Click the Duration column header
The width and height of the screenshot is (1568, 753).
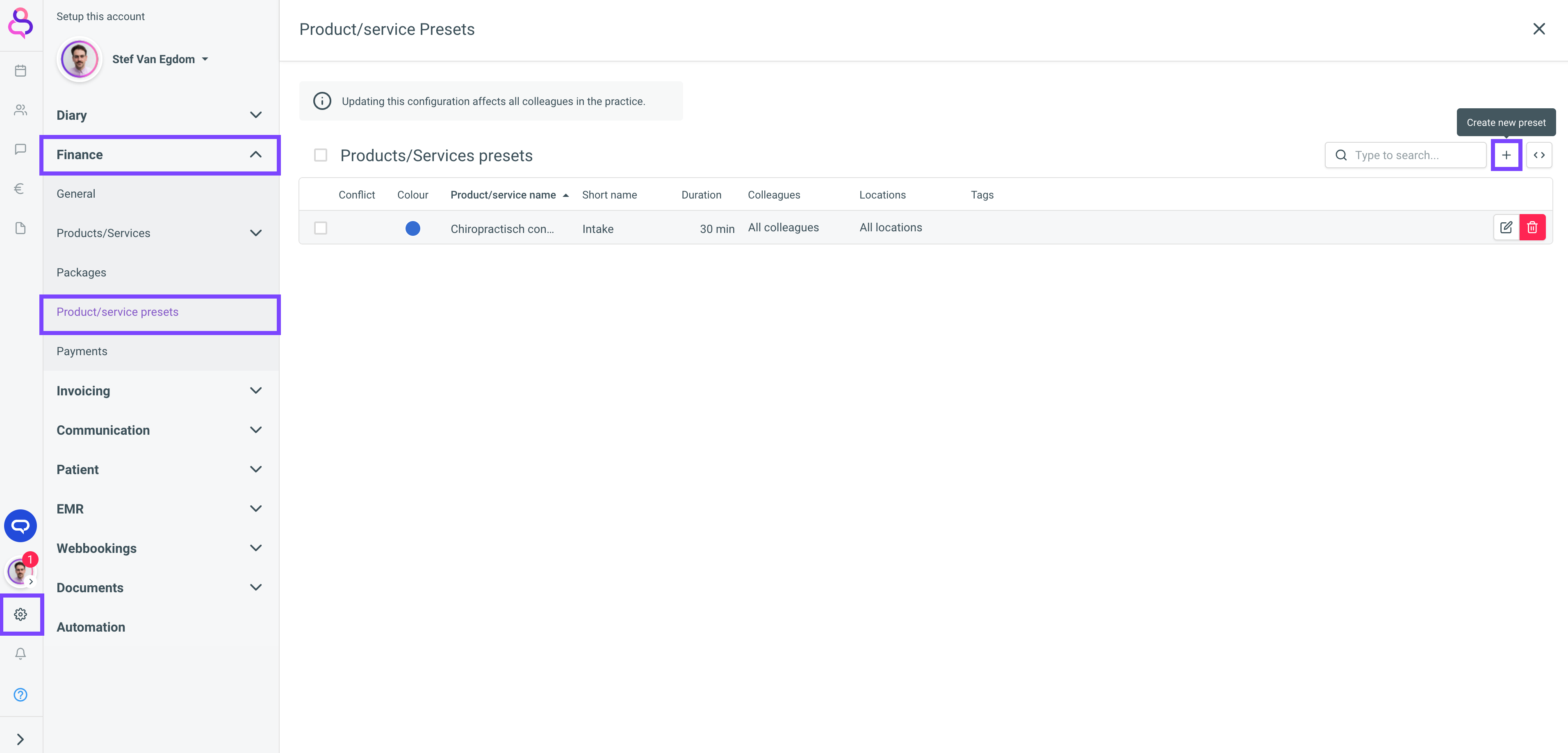(701, 195)
